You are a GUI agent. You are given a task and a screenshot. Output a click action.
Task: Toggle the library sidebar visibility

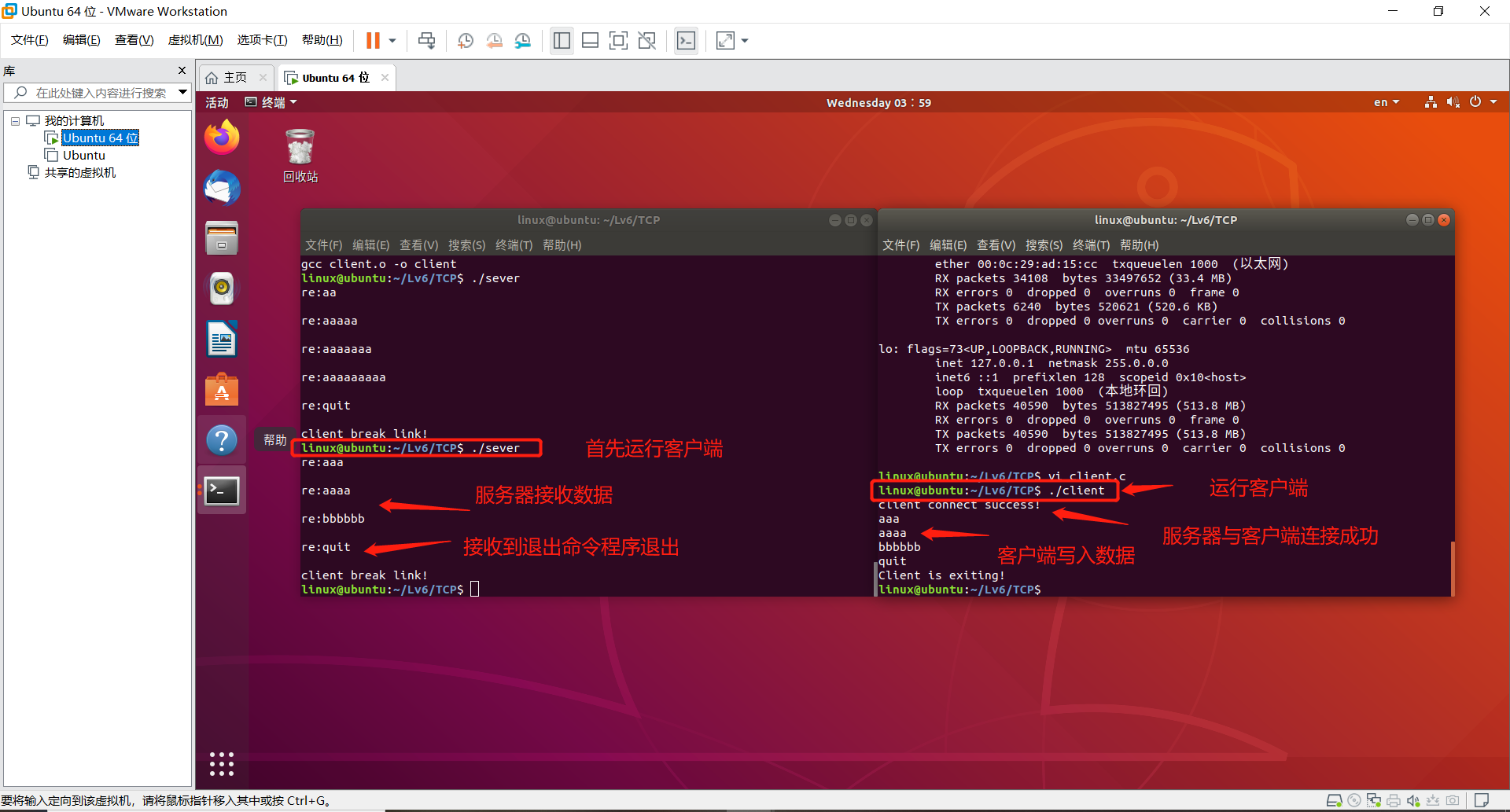[x=562, y=40]
